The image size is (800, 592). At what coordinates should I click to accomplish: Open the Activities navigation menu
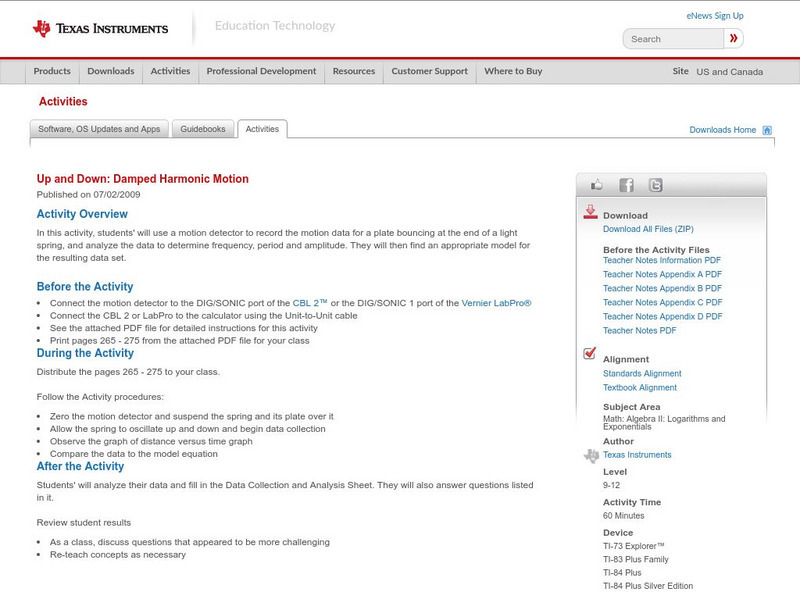[x=170, y=71]
